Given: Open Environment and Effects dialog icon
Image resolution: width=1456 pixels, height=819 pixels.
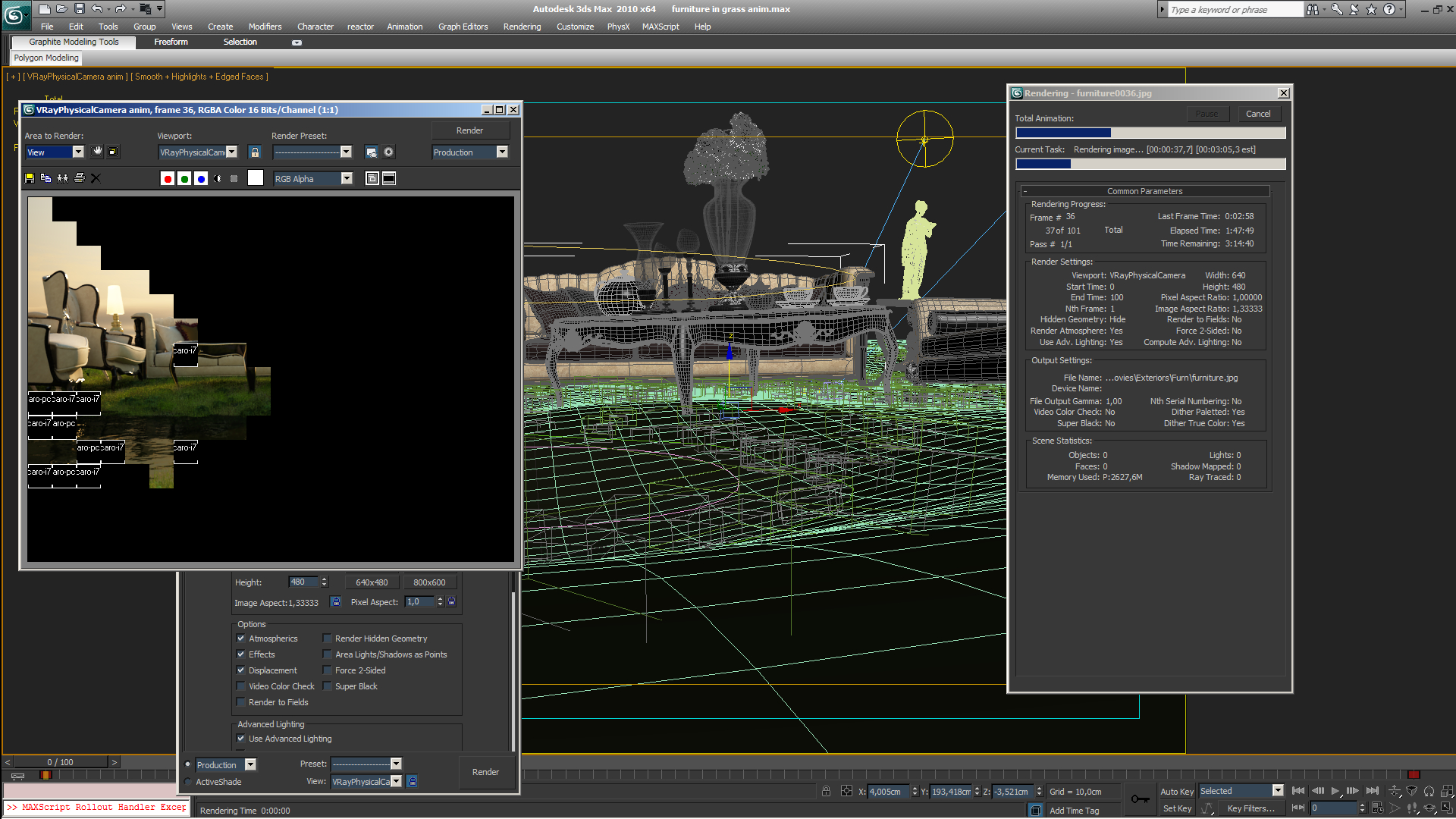Looking at the screenshot, I should pos(388,152).
